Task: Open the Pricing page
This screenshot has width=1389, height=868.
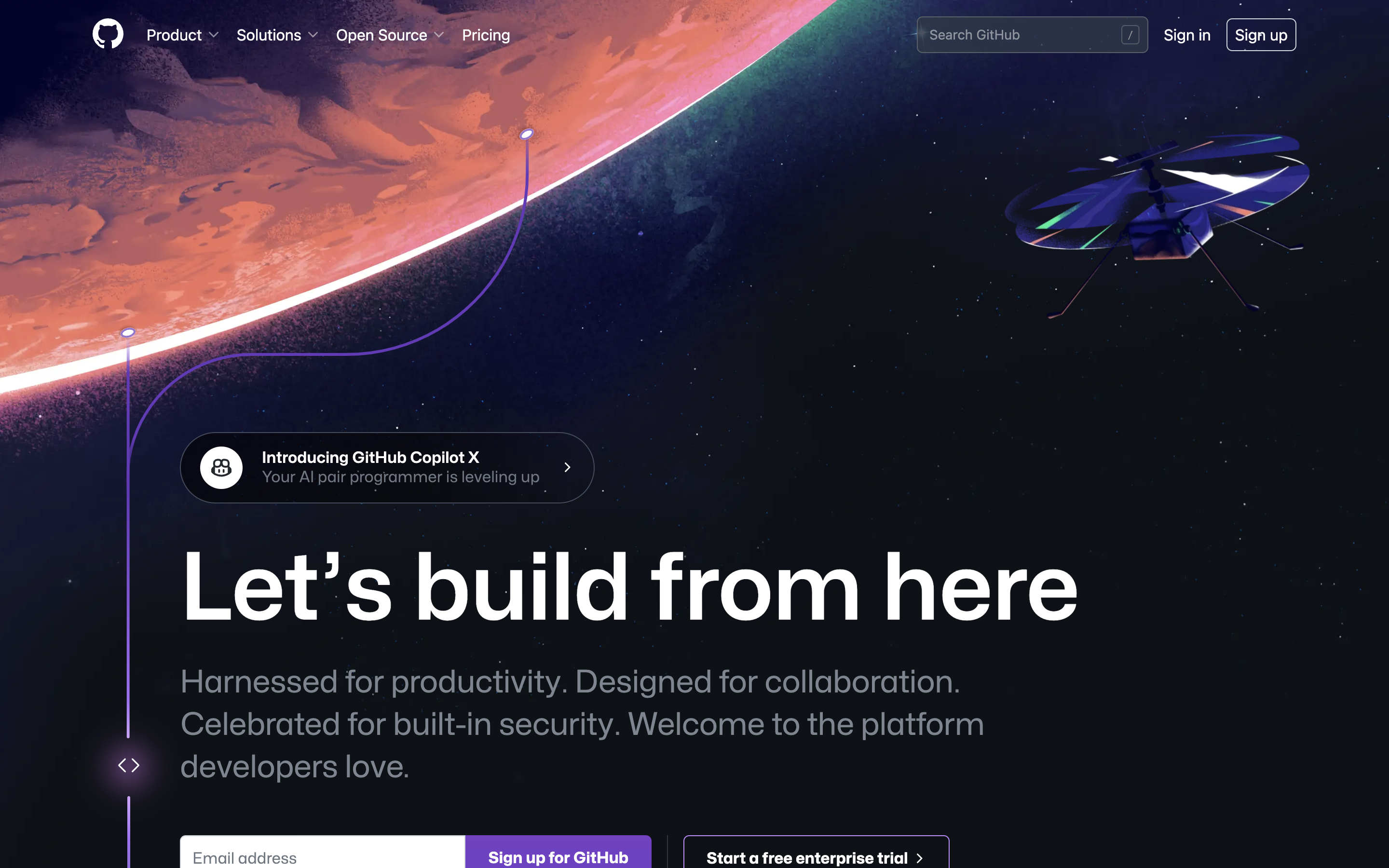Action: tap(486, 35)
